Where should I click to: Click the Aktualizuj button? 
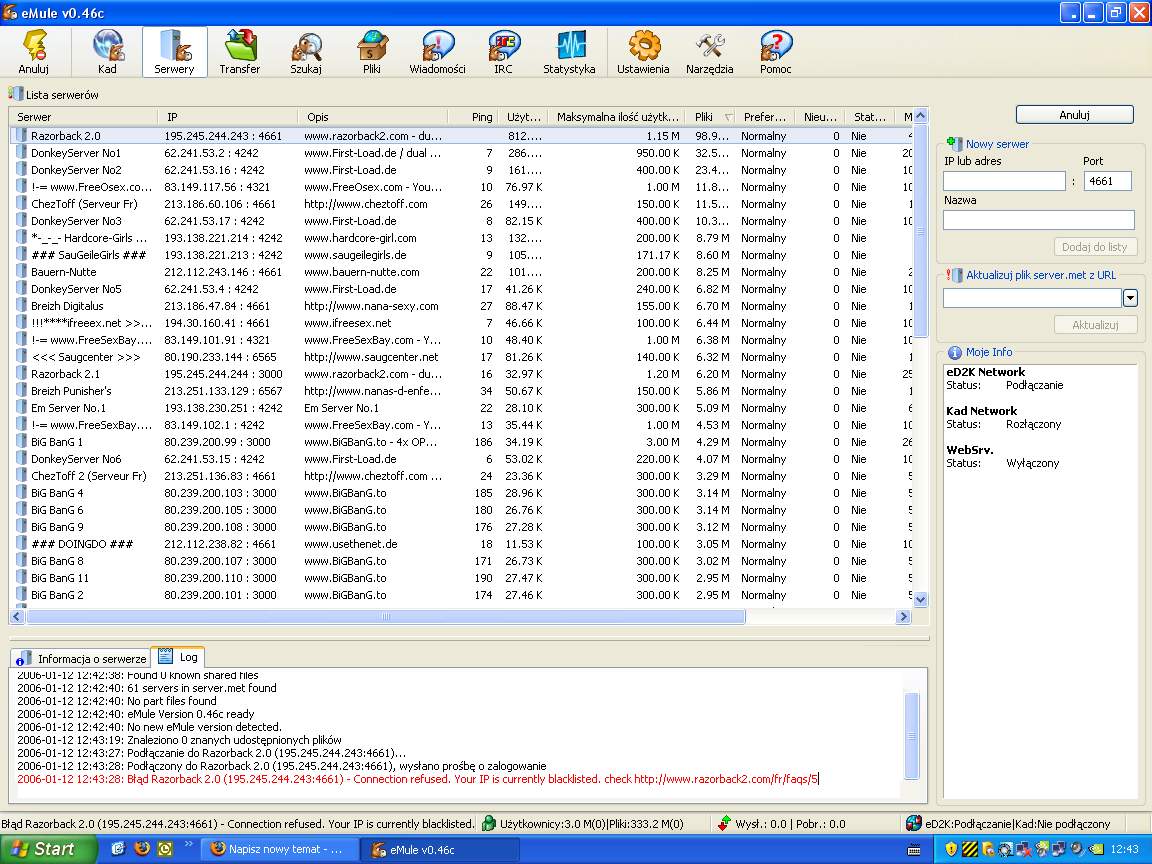1094,325
